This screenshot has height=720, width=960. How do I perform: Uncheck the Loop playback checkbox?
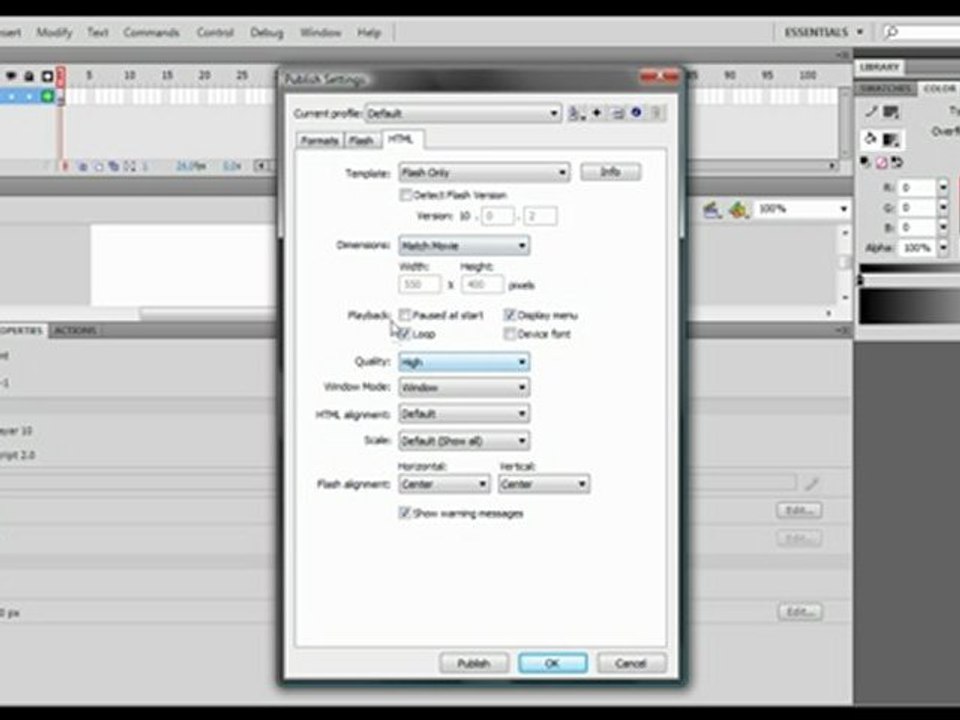pos(404,334)
